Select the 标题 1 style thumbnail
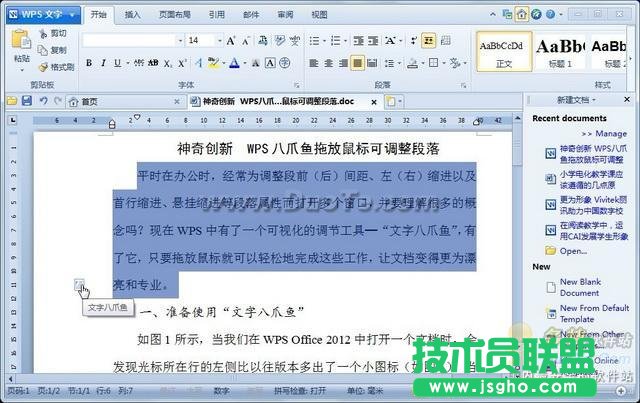Viewport: 640px width, 403px height. pyautogui.click(x=560, y=52)
